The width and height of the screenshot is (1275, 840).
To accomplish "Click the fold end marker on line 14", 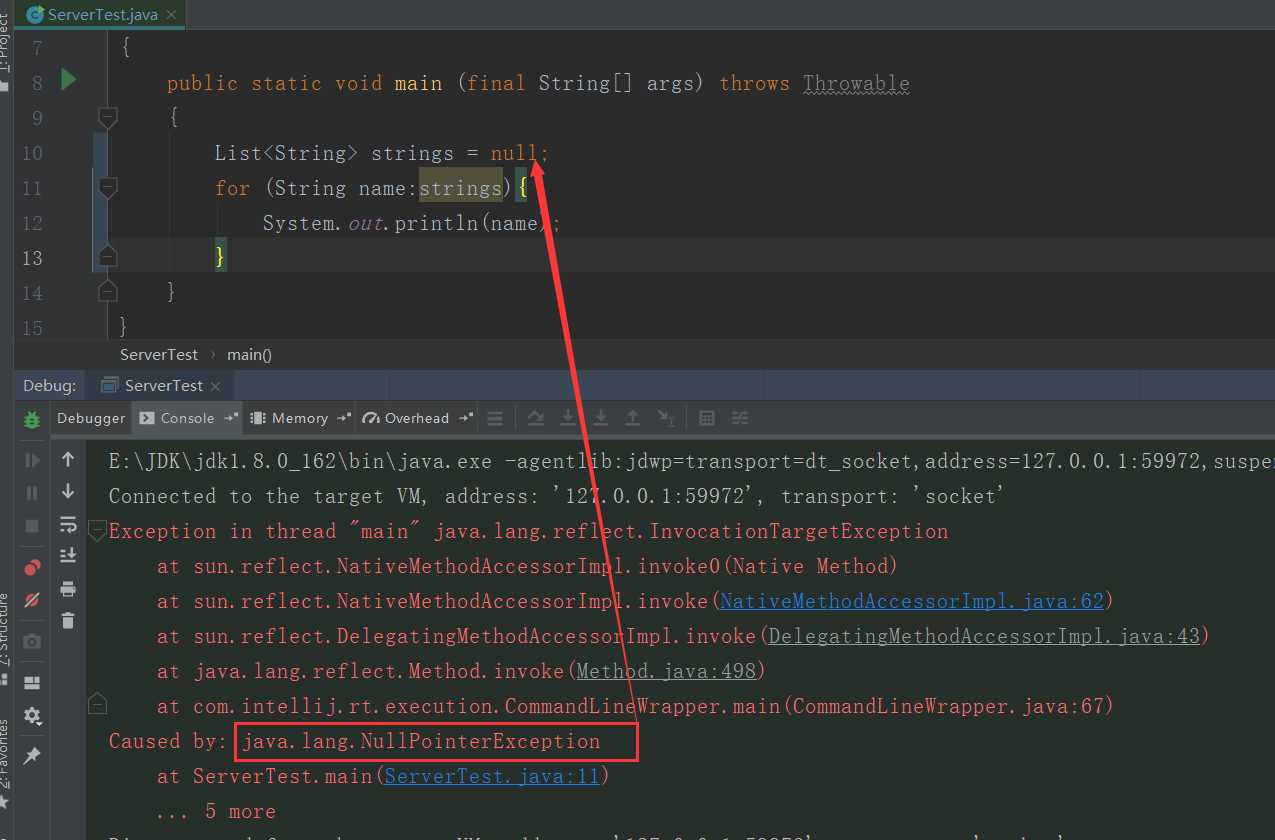I will coord(108,291).
